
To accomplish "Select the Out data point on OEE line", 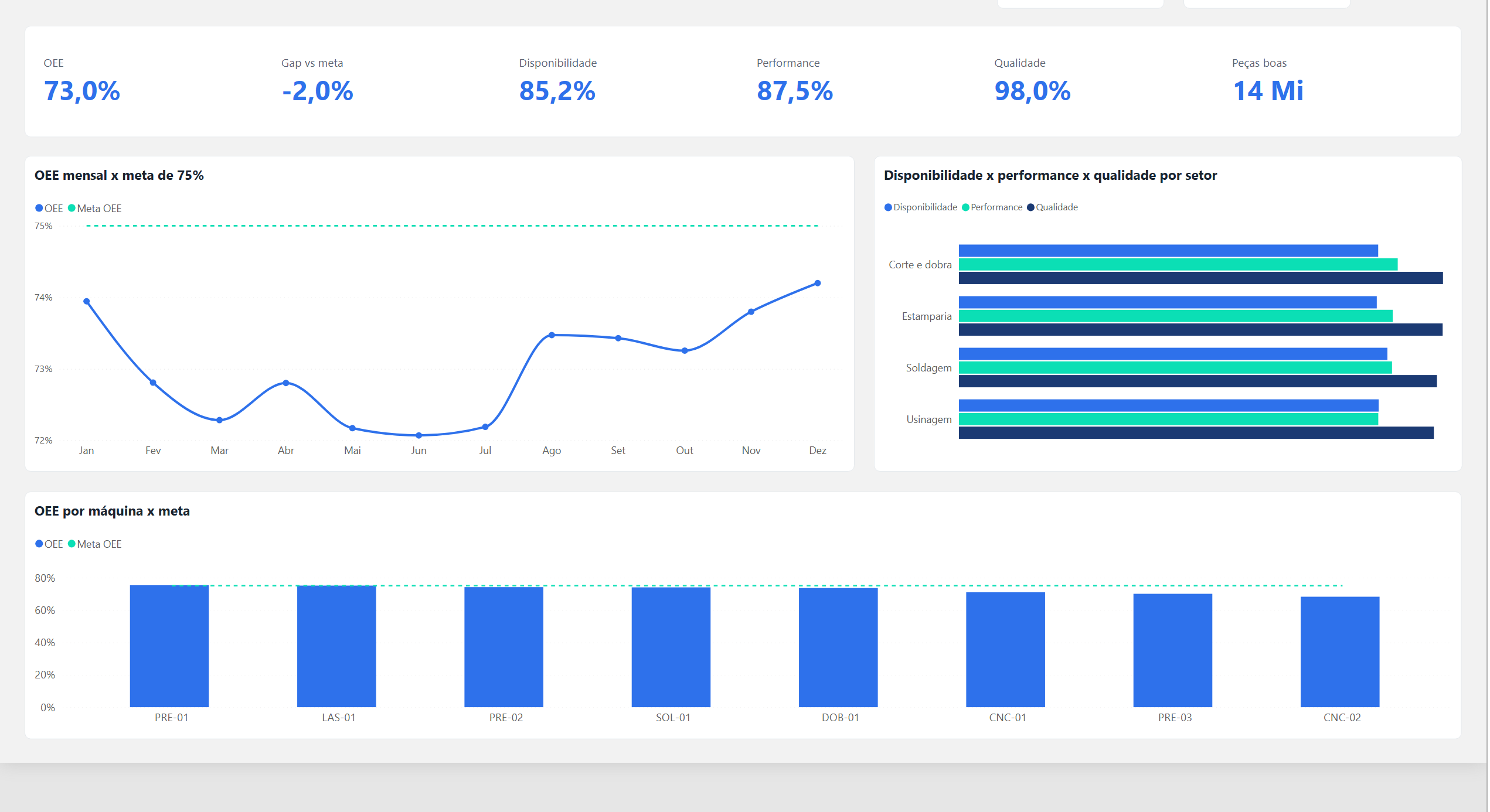I will (x=685, y=350).
